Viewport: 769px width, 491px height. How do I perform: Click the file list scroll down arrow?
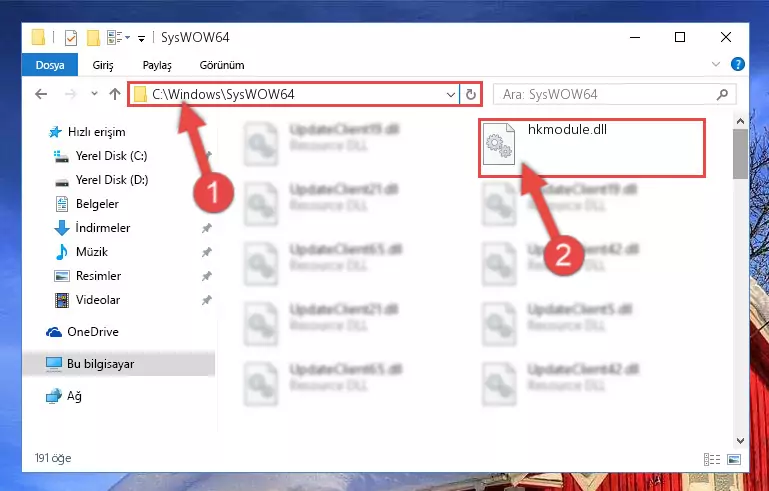point(740,441)
